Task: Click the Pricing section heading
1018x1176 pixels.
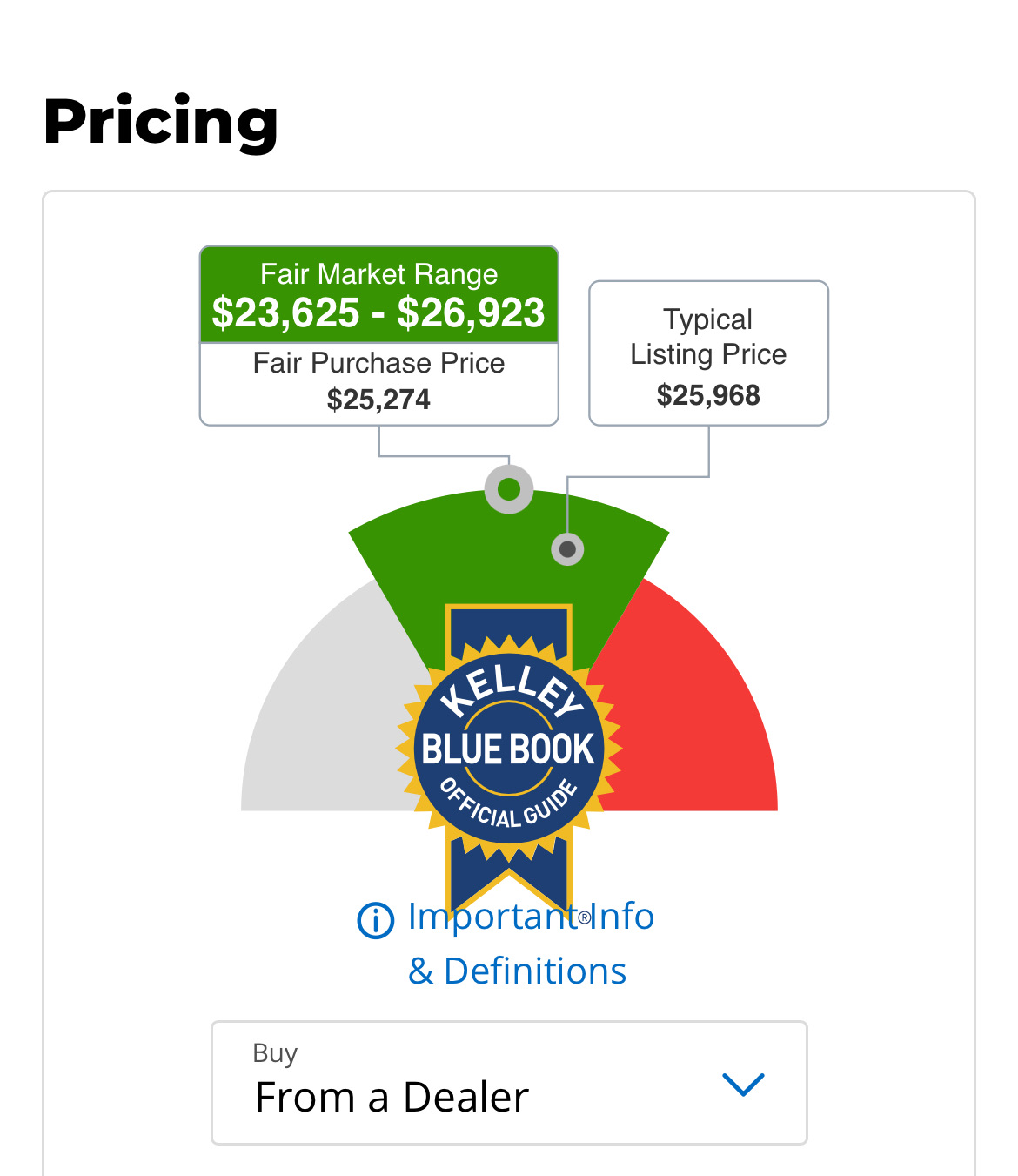Action: coord(161,122)
